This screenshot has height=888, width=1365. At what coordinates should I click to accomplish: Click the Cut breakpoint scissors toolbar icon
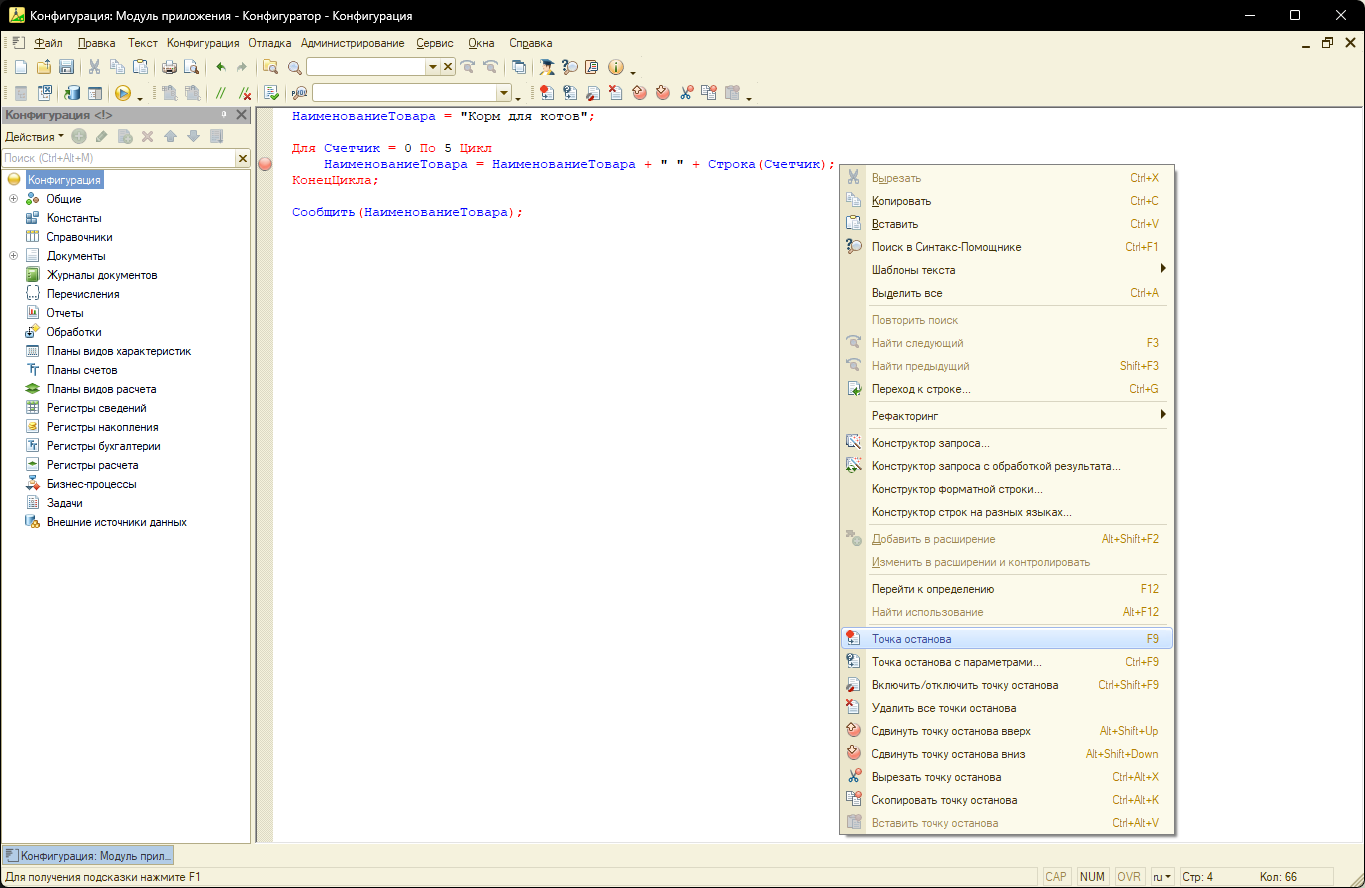point(686,93)
